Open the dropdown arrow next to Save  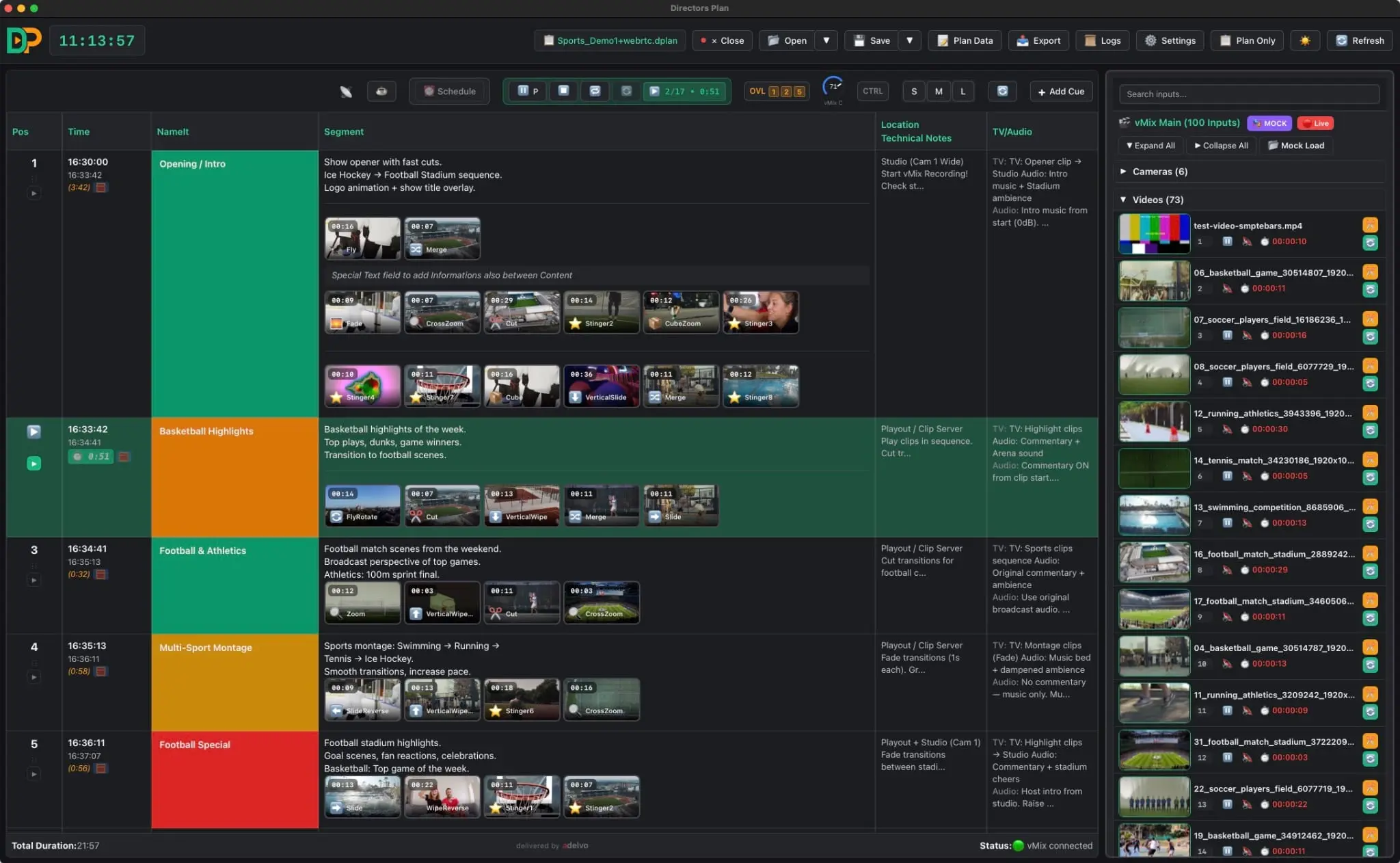click(x=909, y=40)
